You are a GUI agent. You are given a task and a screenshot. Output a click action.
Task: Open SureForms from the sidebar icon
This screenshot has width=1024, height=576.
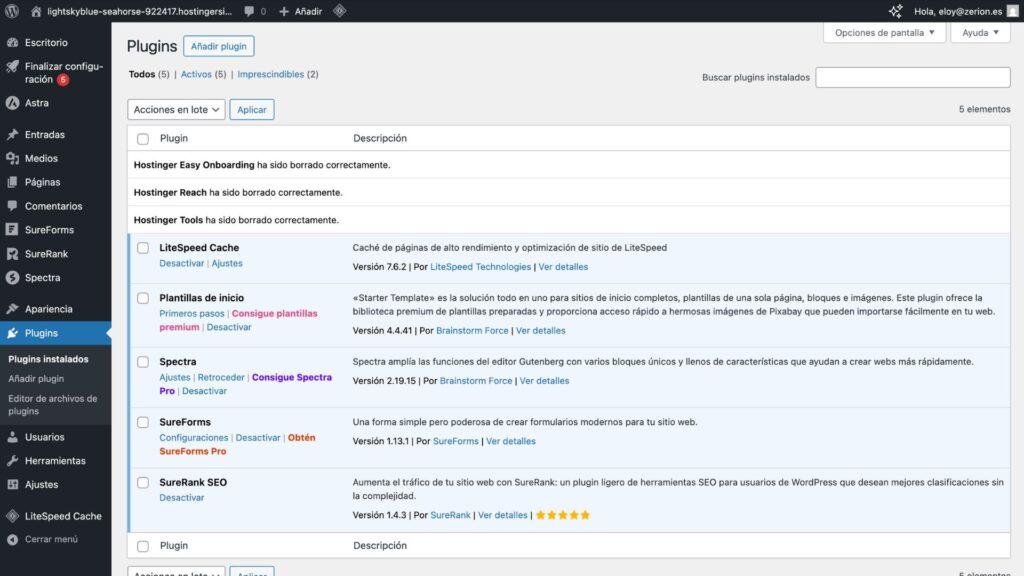[x=12, y=229]
